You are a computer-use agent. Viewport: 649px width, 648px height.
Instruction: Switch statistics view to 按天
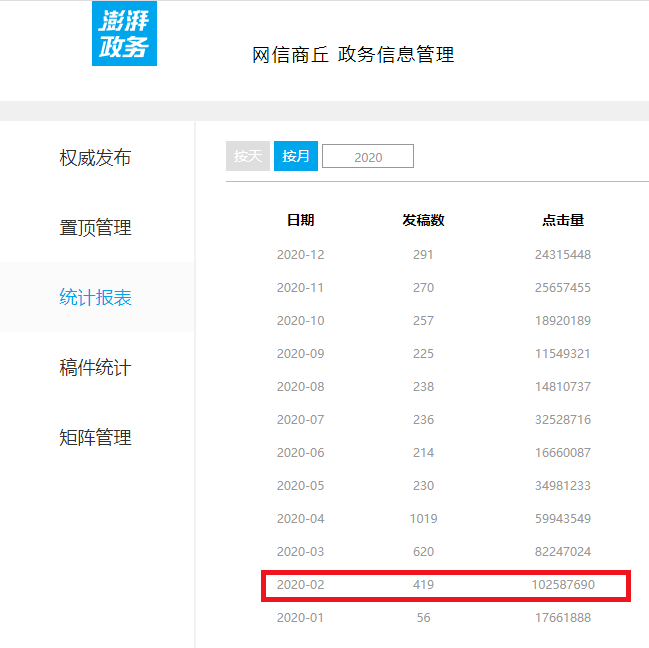(247, 157)
